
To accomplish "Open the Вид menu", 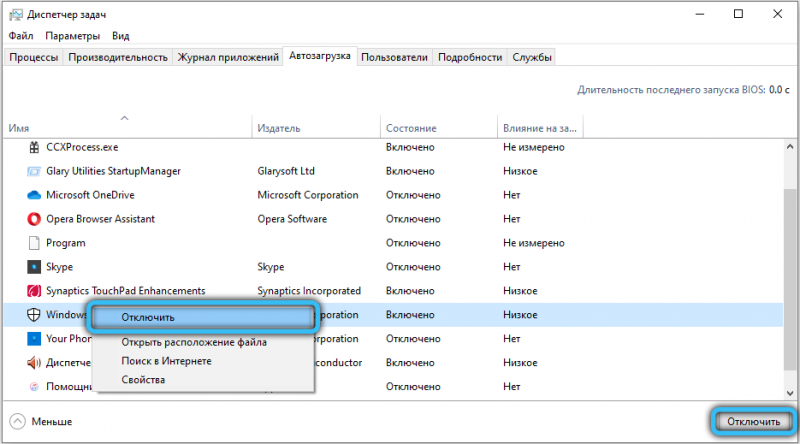I will point(121,36).
